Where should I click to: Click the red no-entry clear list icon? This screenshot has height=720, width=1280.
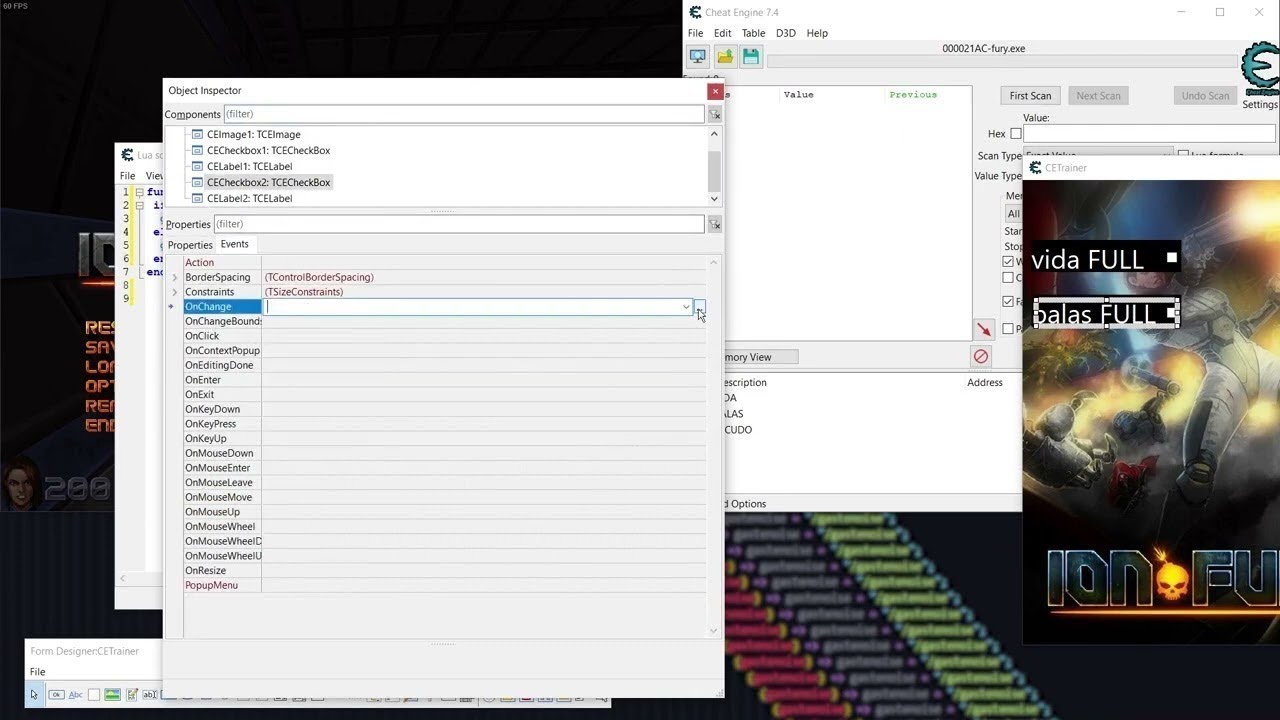point(981,356)
